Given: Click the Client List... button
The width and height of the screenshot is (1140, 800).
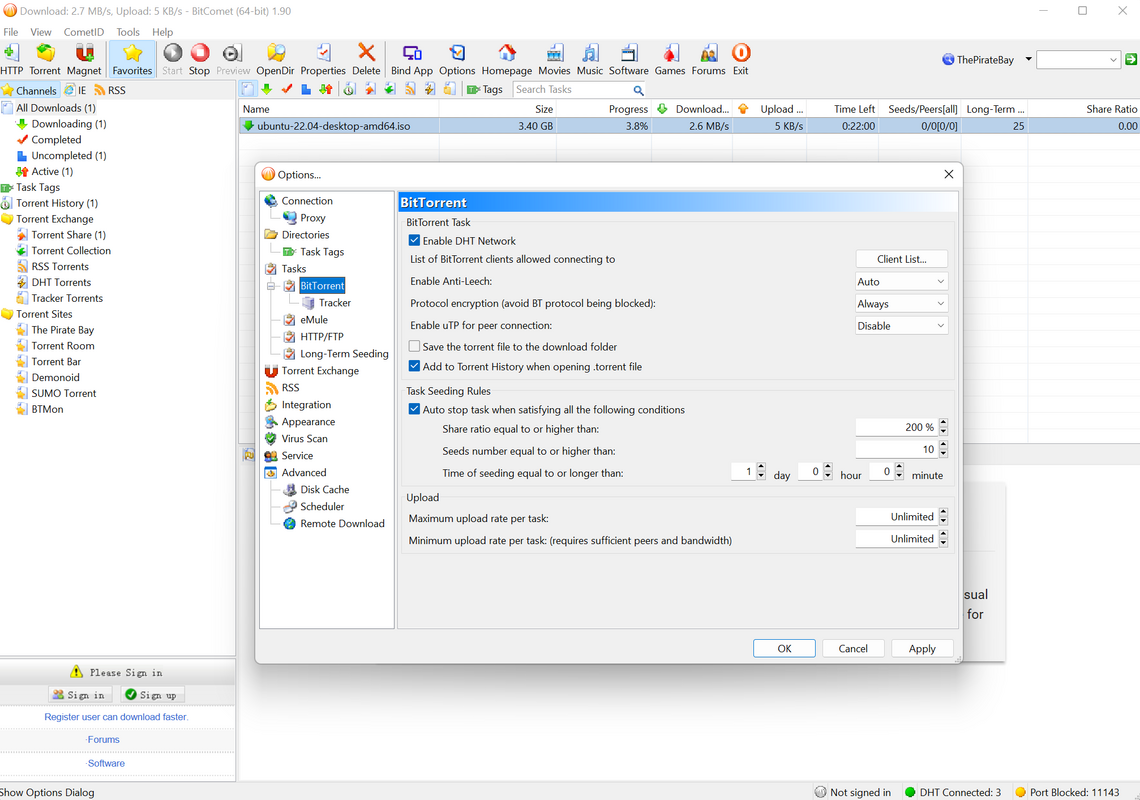Looking at the screenshot, I should point(901,259).
